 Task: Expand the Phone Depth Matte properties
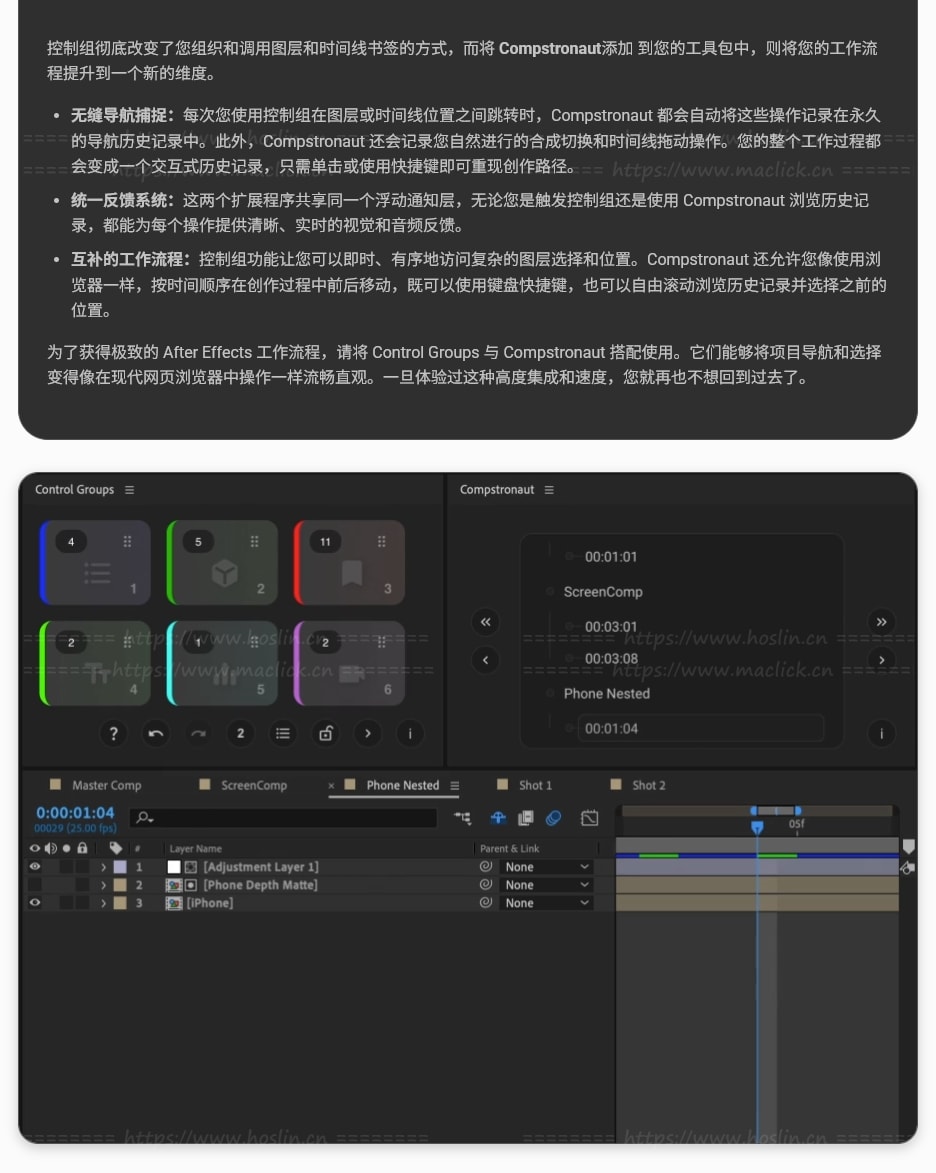[x=103, y=885]
